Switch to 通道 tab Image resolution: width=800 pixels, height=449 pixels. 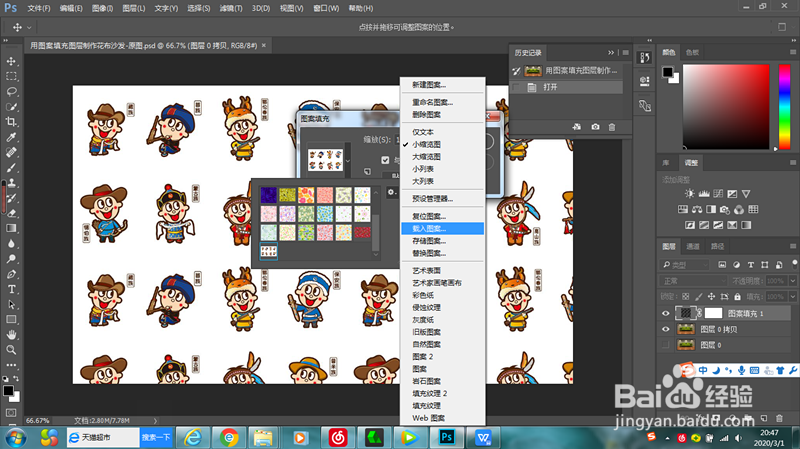693,246
